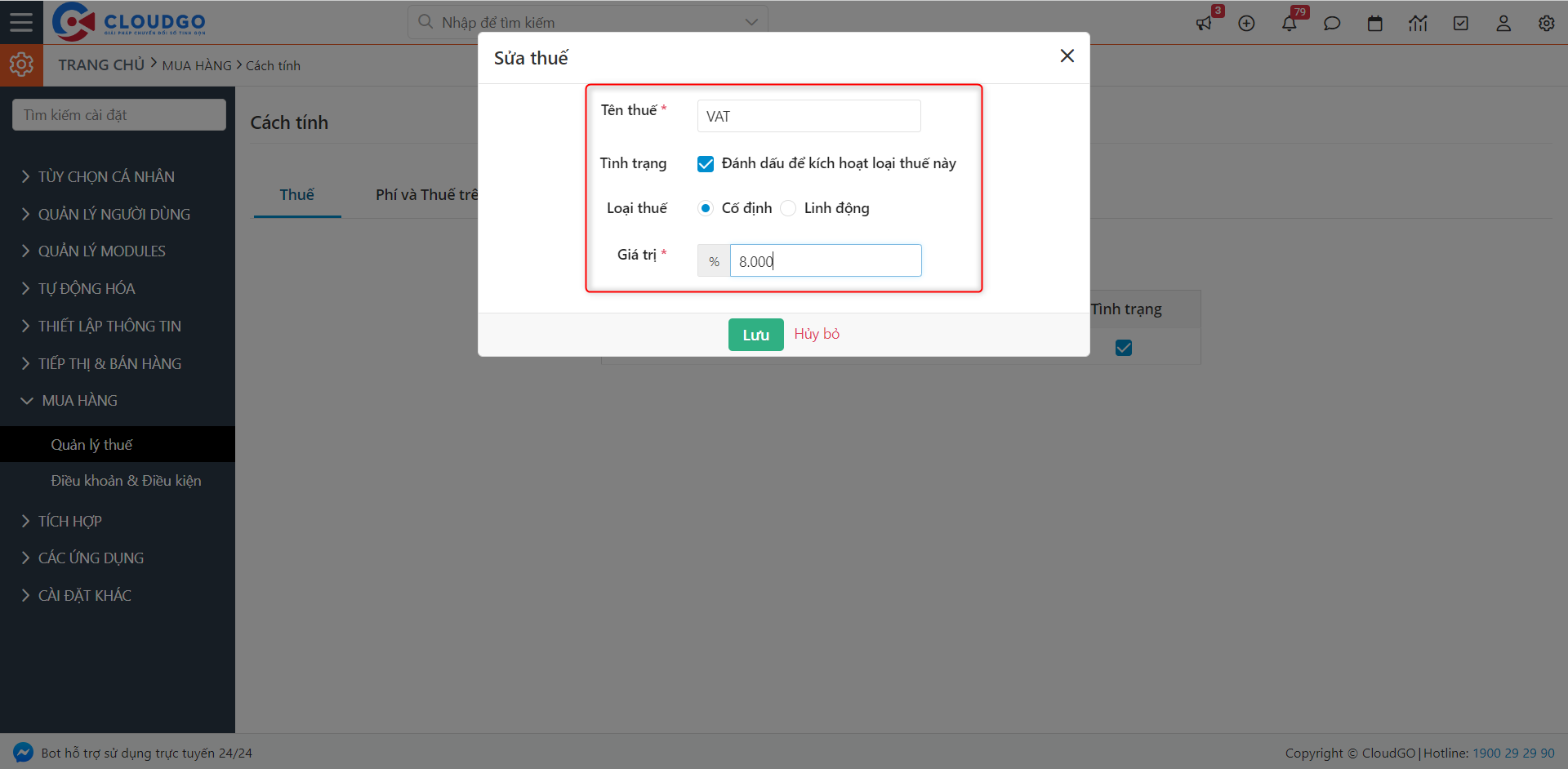Click the Hủy bỏ cancel link
The image size is (1568, 769).
click(x=817, y=334)
